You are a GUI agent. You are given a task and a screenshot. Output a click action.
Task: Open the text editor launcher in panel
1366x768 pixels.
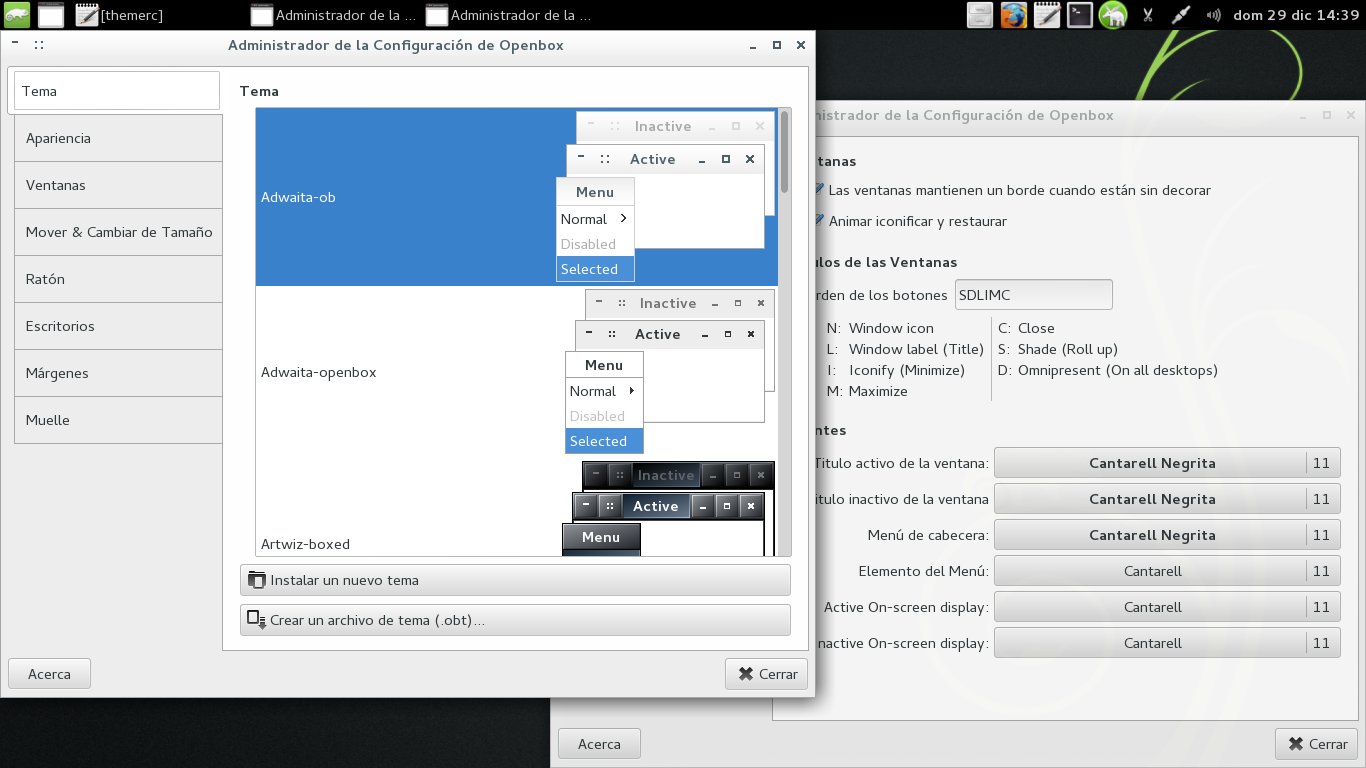pos(1047,15)
